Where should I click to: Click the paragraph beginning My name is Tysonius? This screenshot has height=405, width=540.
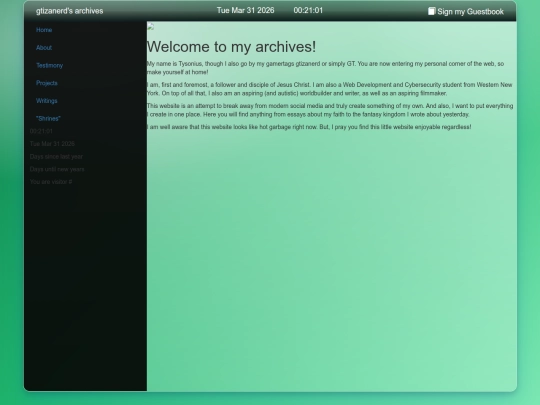[325, 68]
